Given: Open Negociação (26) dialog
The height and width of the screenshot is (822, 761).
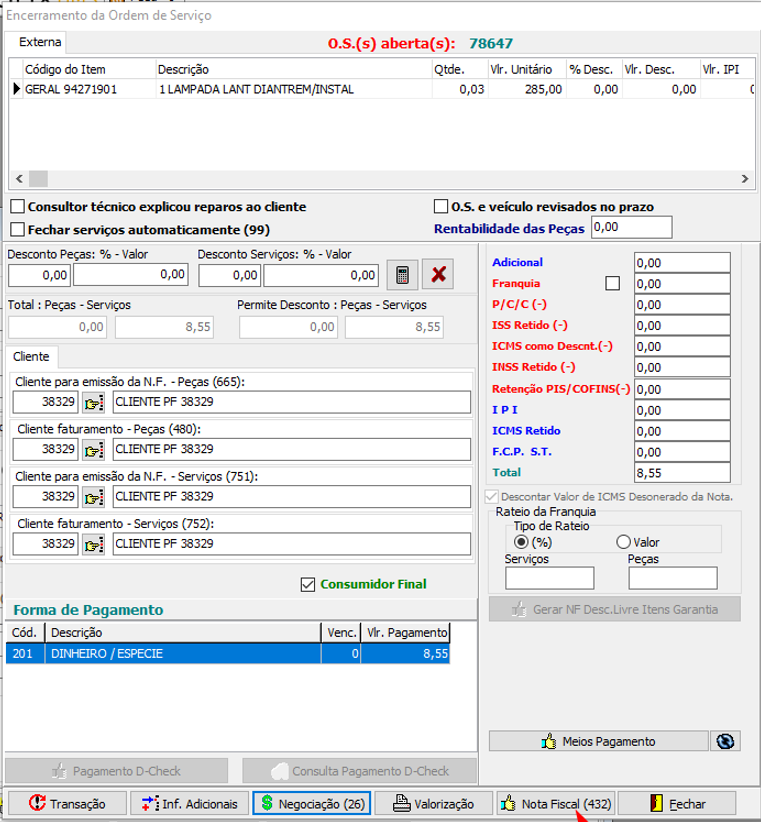Looking at the screenshot, I should pyautogui.click(x=311, y=803).
